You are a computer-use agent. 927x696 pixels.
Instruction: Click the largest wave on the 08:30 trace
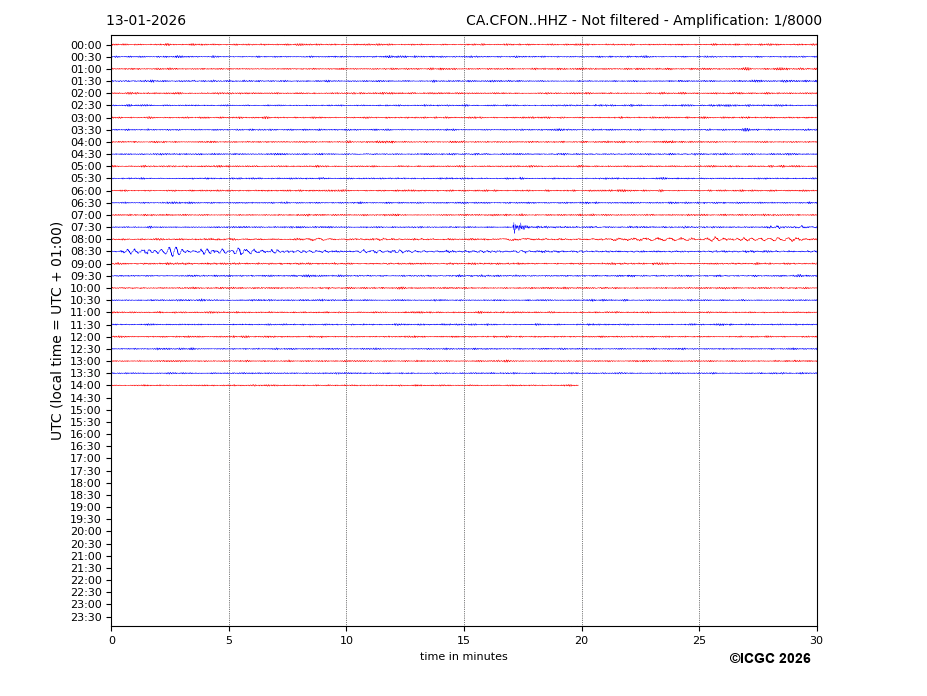tap(173, 251)
